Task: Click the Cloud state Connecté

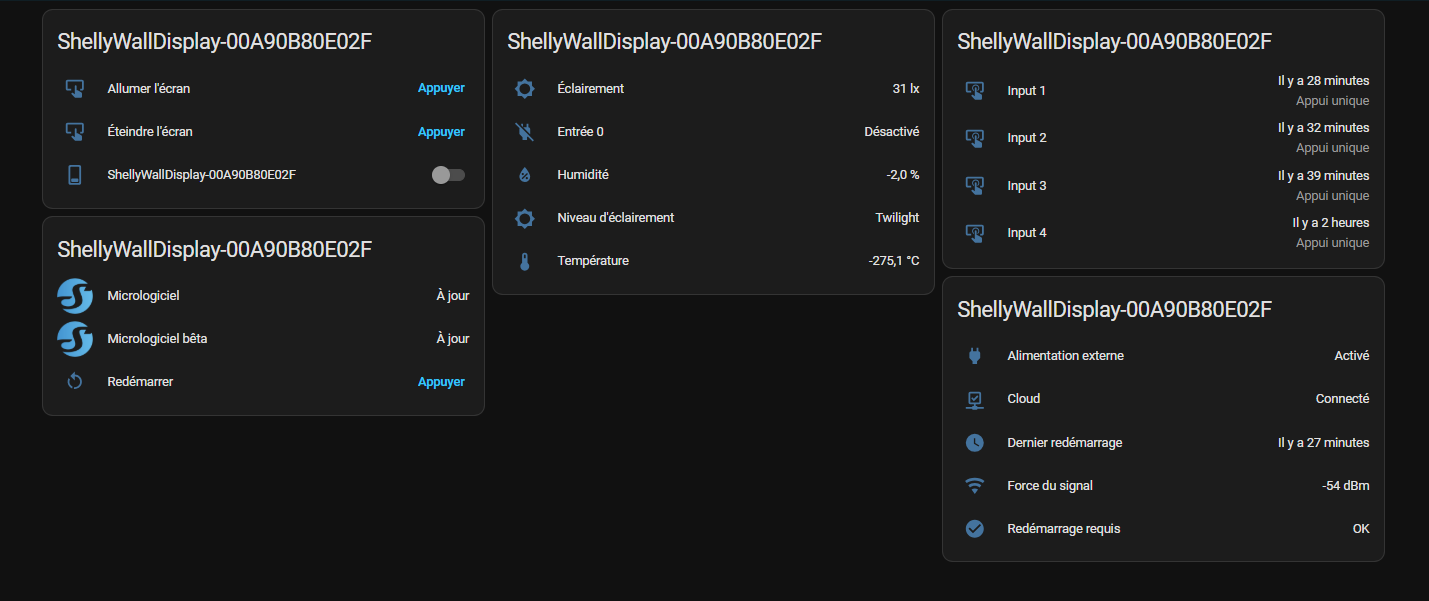Action: [x=1343, y=399]
